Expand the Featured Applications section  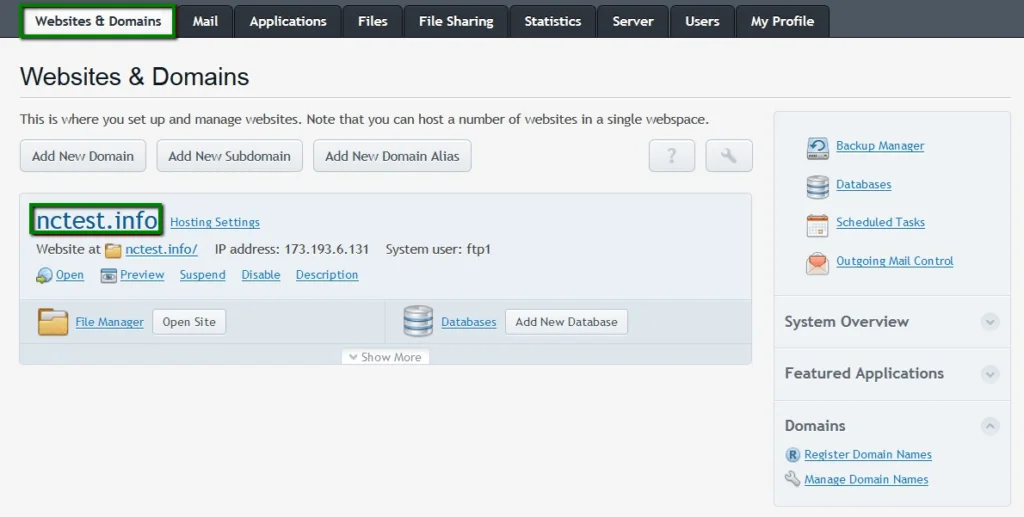989,374
